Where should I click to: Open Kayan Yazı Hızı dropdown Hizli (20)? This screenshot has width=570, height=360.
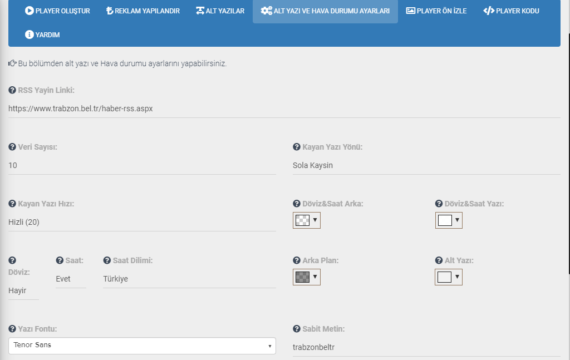click(x=142, y=222)
